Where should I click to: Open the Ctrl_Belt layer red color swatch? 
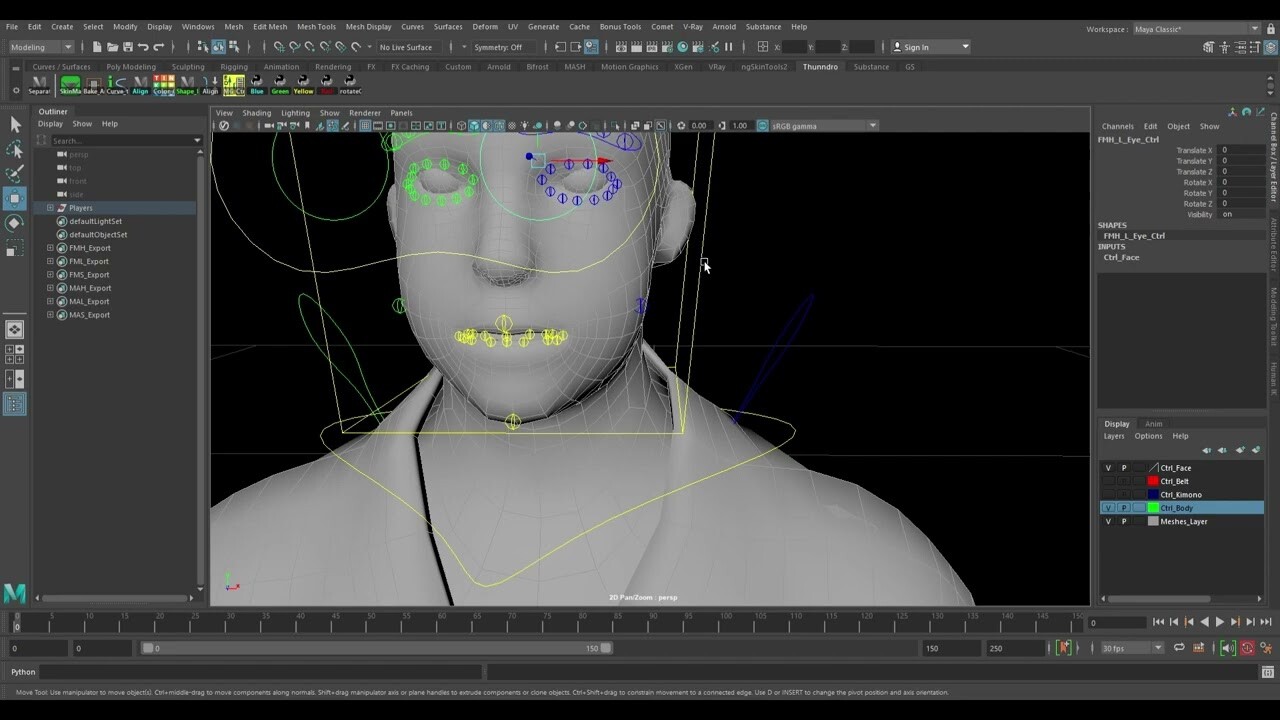pos(1153,481)
